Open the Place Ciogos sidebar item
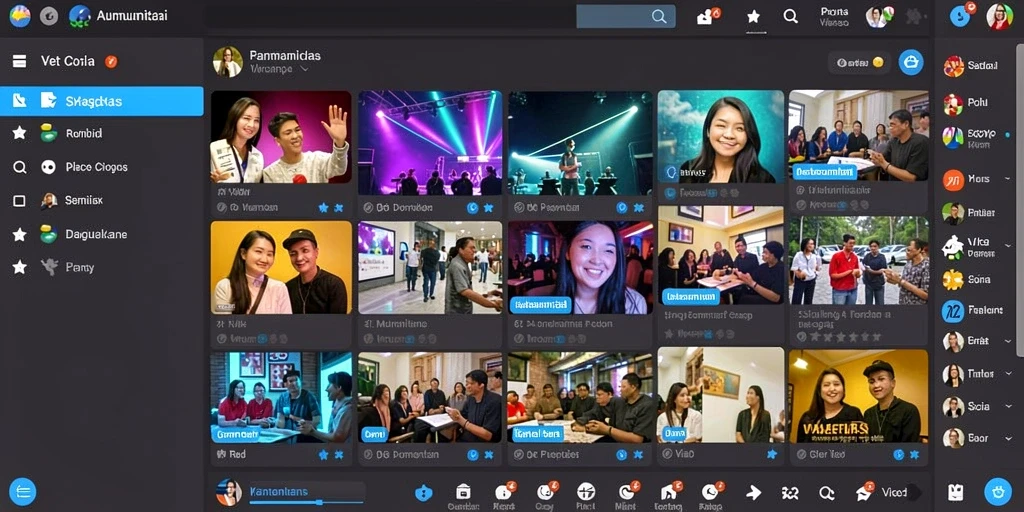 coord(97,167)
